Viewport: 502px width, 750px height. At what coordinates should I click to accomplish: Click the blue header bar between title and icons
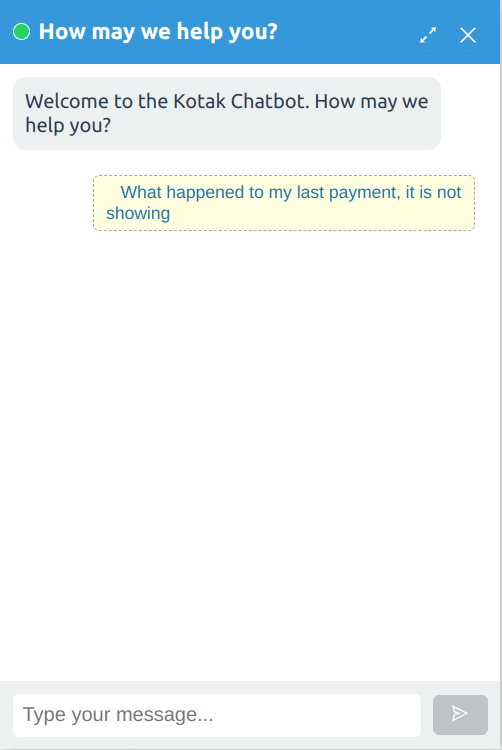342,32
